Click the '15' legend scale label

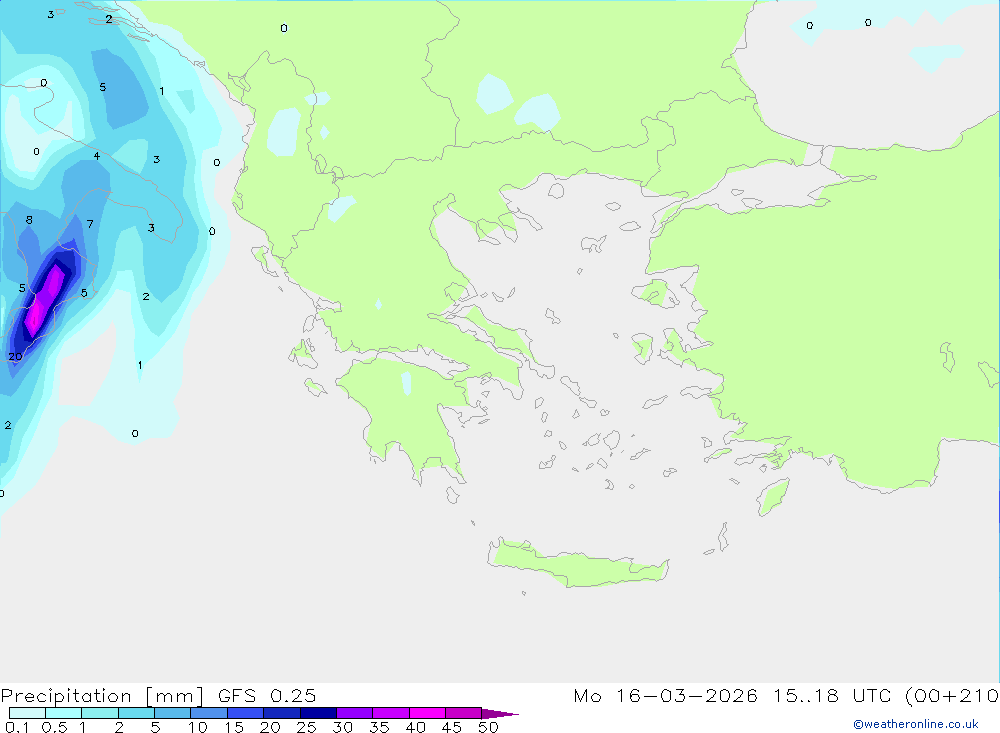234,727
